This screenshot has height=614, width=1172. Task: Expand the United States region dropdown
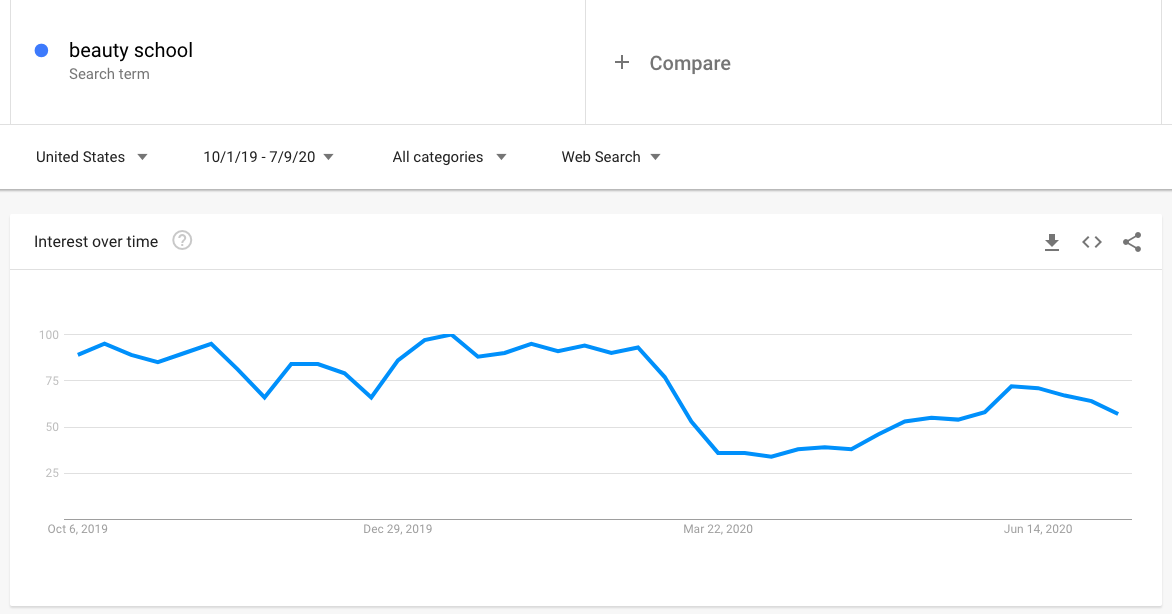pyautogui.click(x=91, y=157)
